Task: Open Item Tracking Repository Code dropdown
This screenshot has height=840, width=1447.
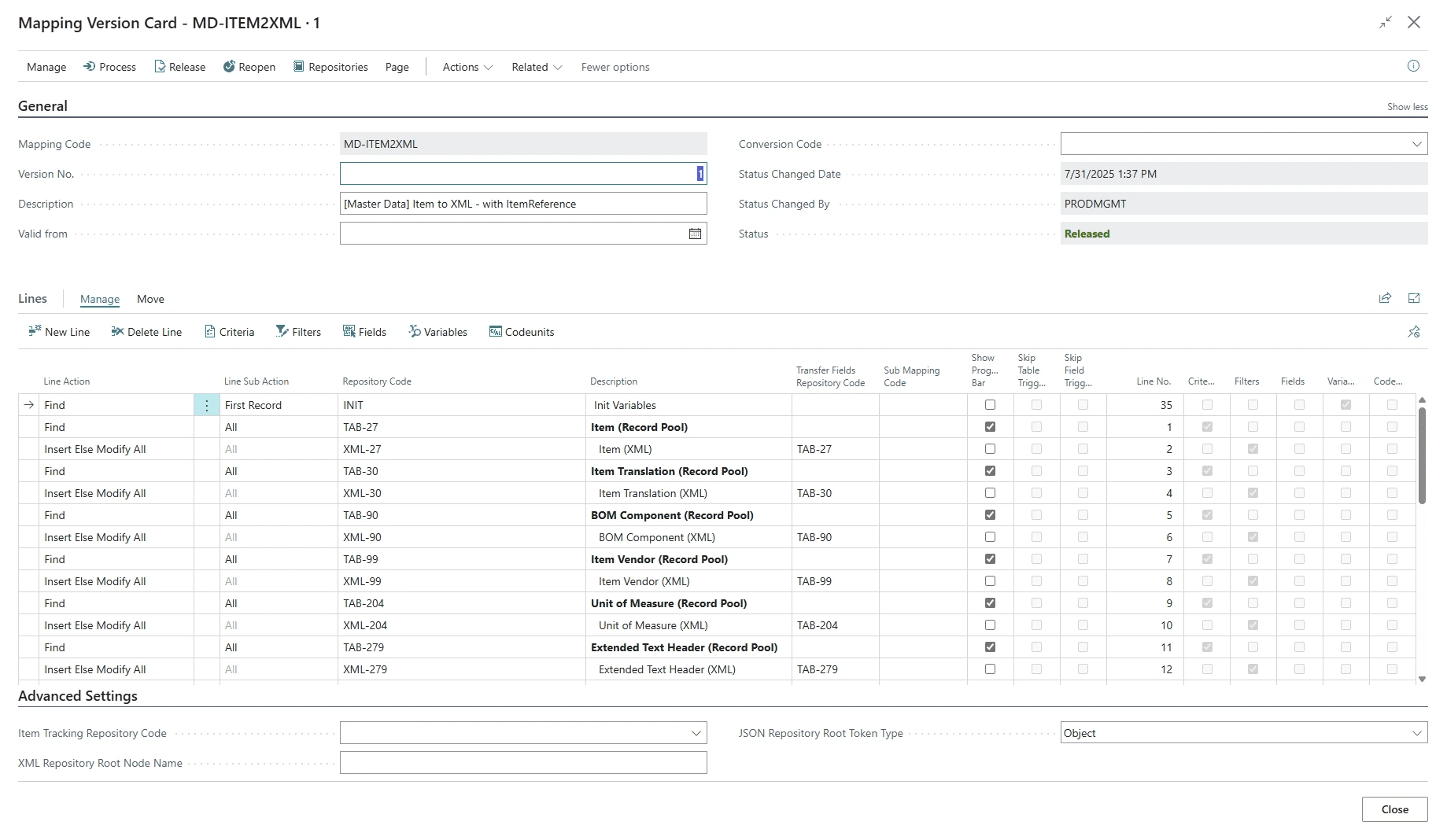Action: [696, 733]
